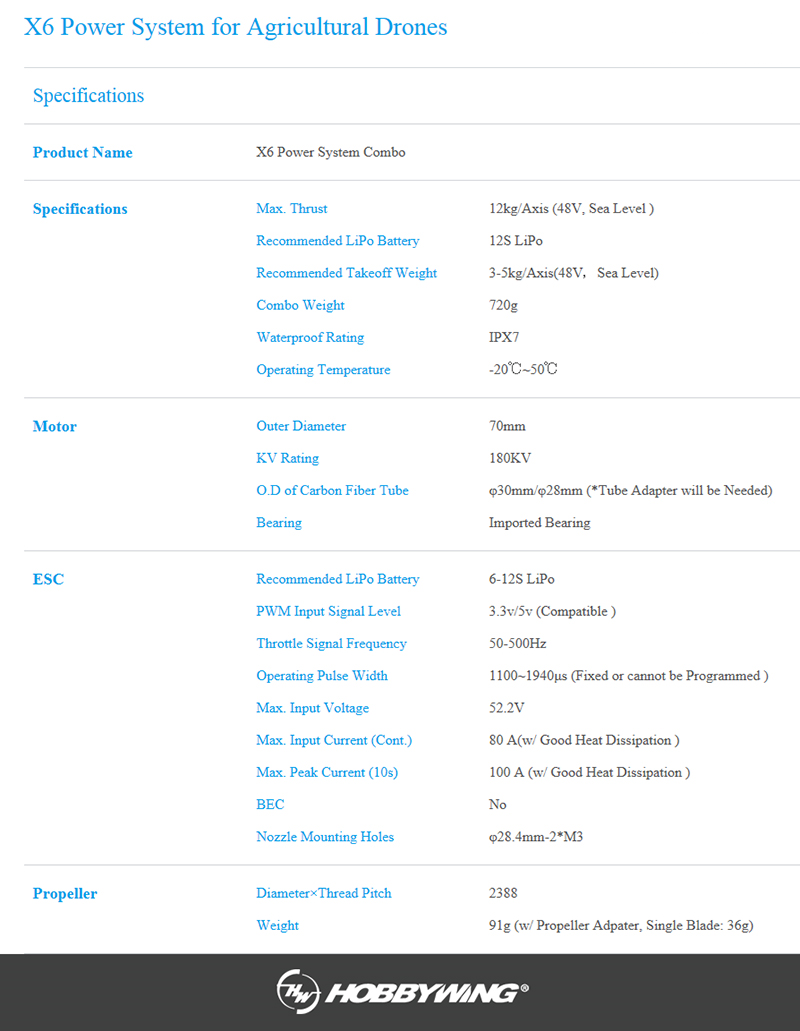The width and height of the screenshot is (800, 1031).
Task: Click the ESC section heading
Action: pos(49,579)
